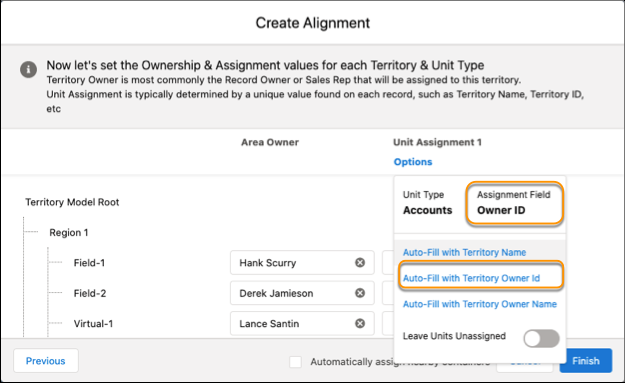Select the Virtual-1 territory row
Screen dimensions: 625x383
point(93,324)
